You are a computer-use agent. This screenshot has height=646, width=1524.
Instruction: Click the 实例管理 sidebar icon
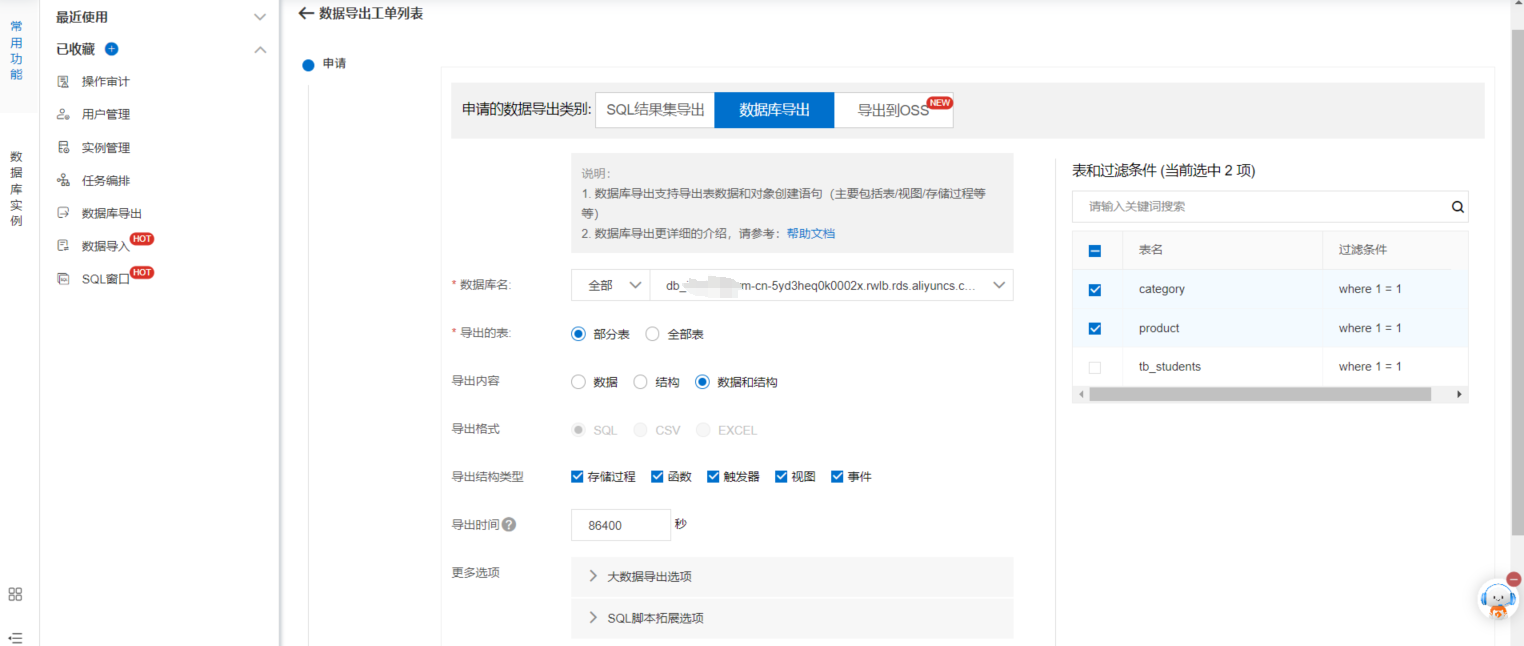[63, 147]
